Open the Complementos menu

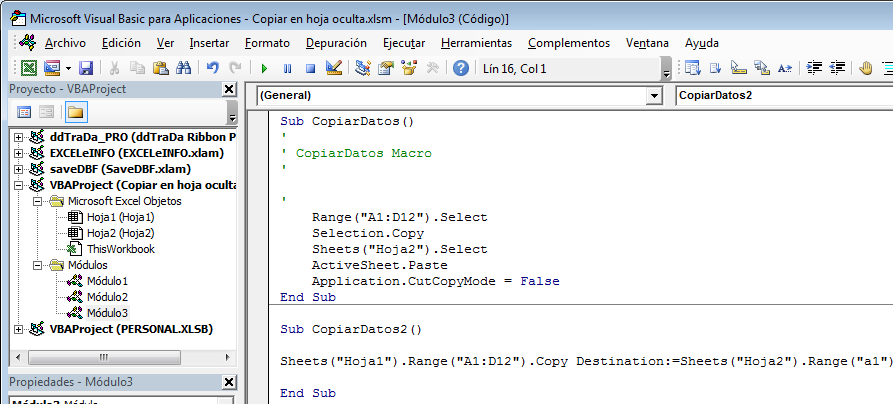coord(569,43)
